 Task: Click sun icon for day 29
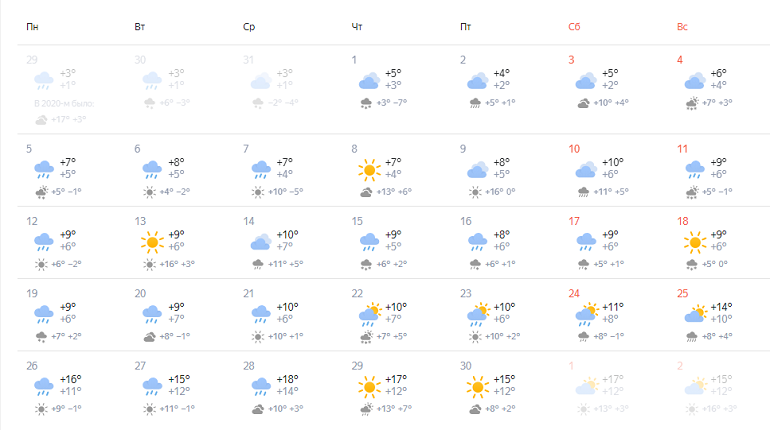coord(369,387)
